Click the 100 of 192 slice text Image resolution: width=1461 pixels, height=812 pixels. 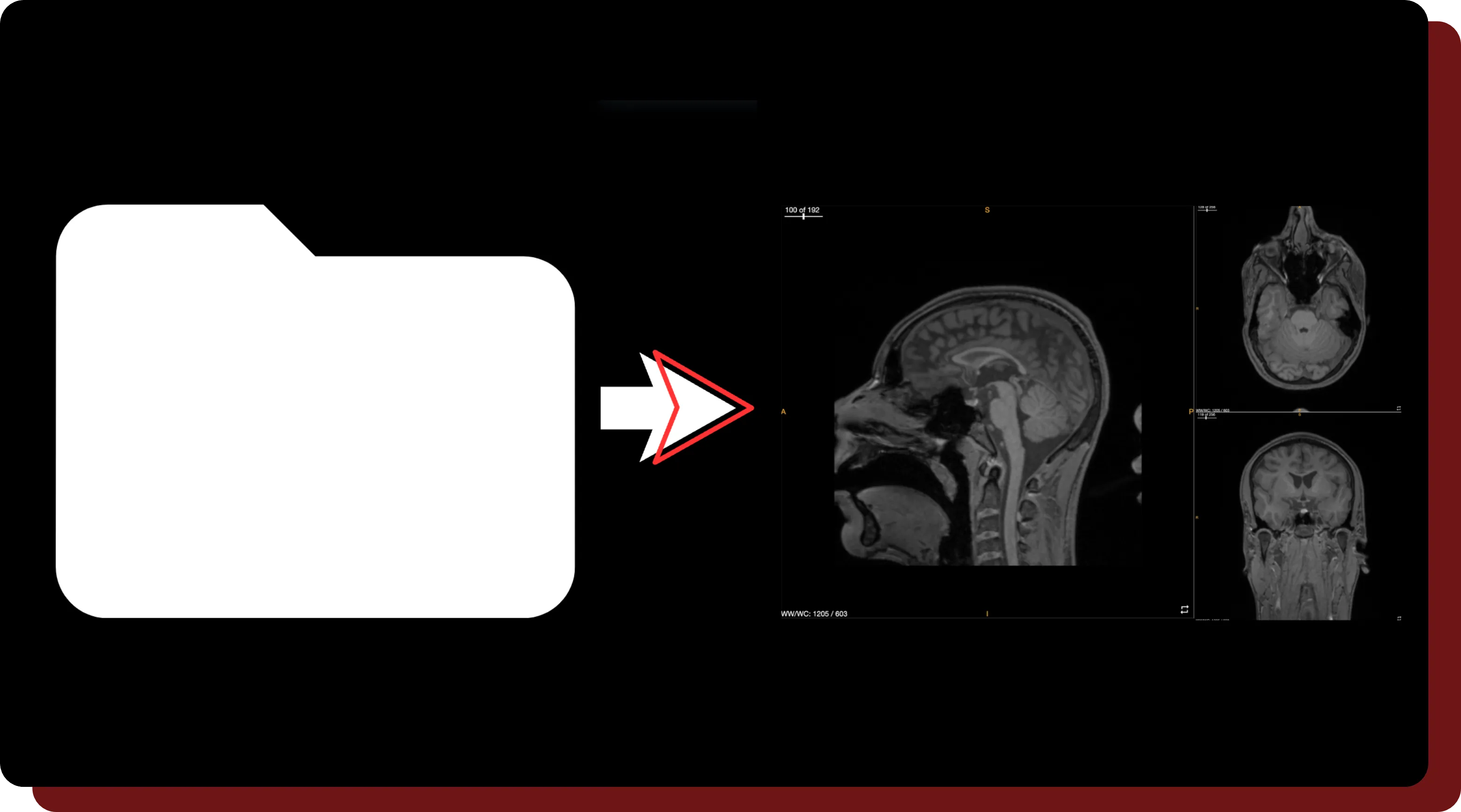(802, 210)
